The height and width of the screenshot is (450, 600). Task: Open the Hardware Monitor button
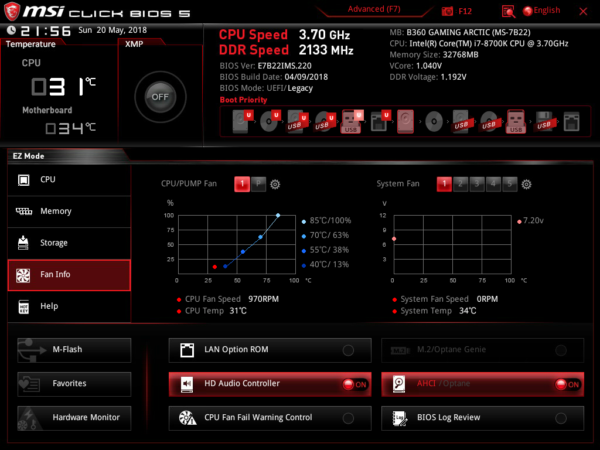[x=74, y=418]
